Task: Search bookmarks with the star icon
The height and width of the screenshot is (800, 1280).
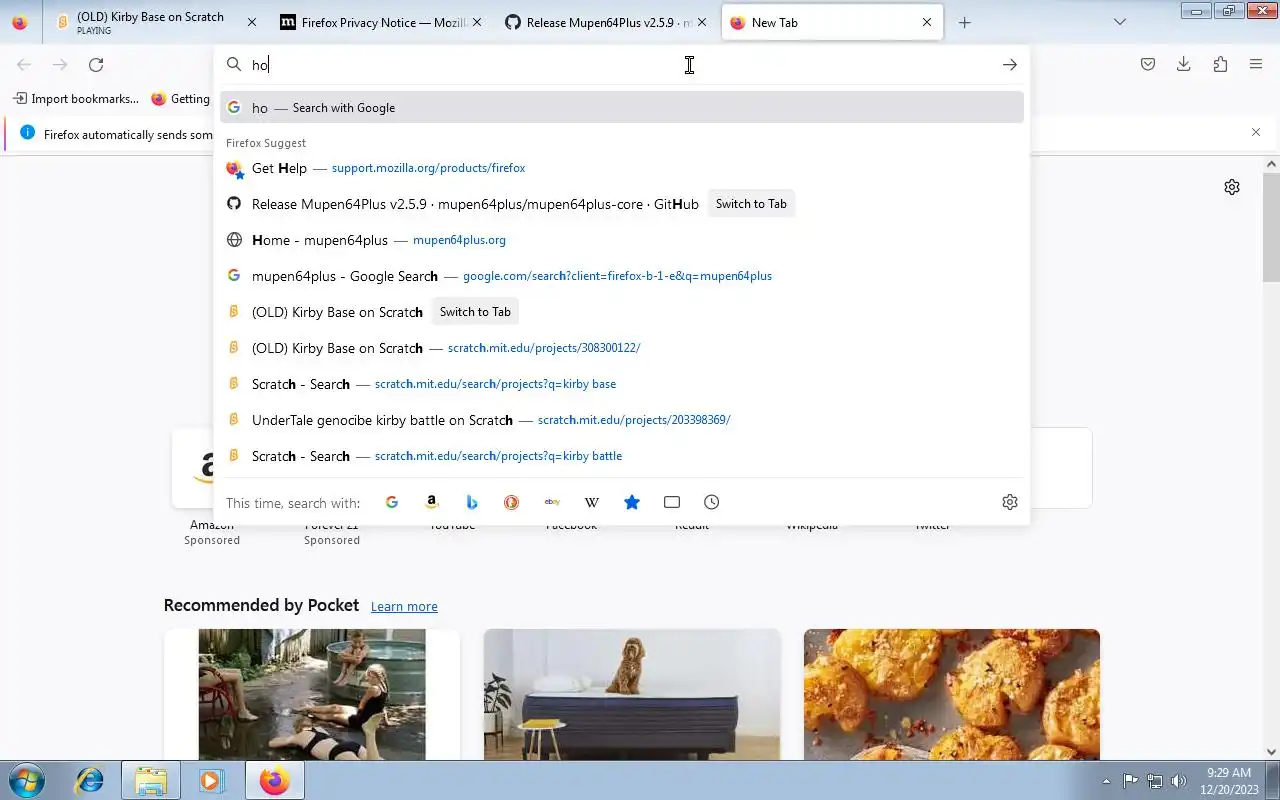Action: [632, 502]
